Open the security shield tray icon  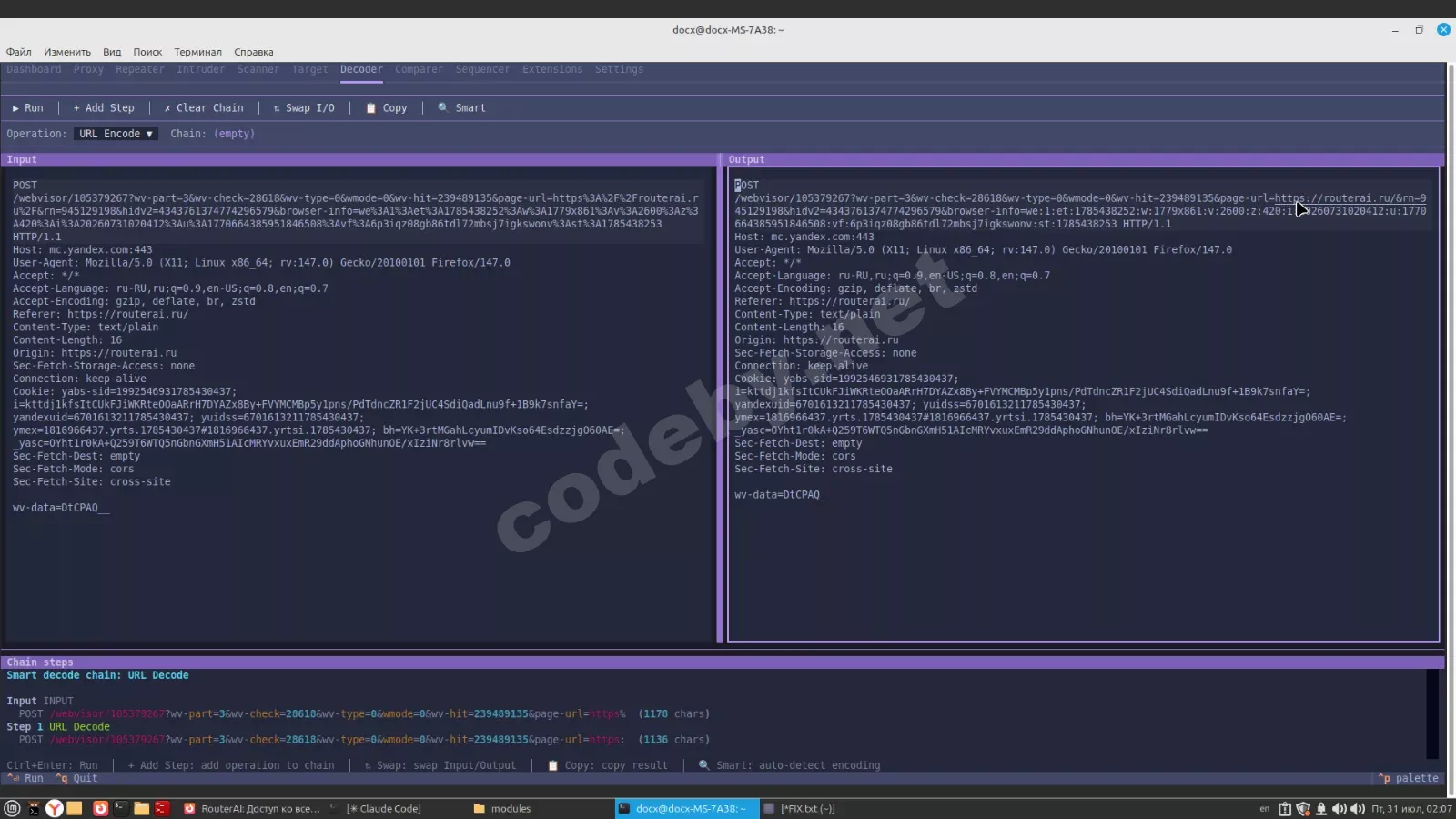1303,808
